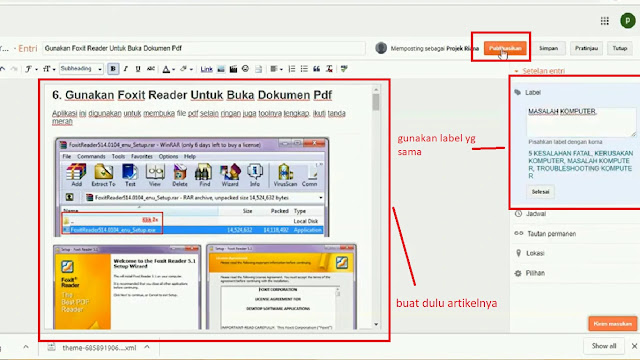The height and width of the screenshot is (360, 640).
Task: Click the article heading in the editor
Action: coord(192,95)
